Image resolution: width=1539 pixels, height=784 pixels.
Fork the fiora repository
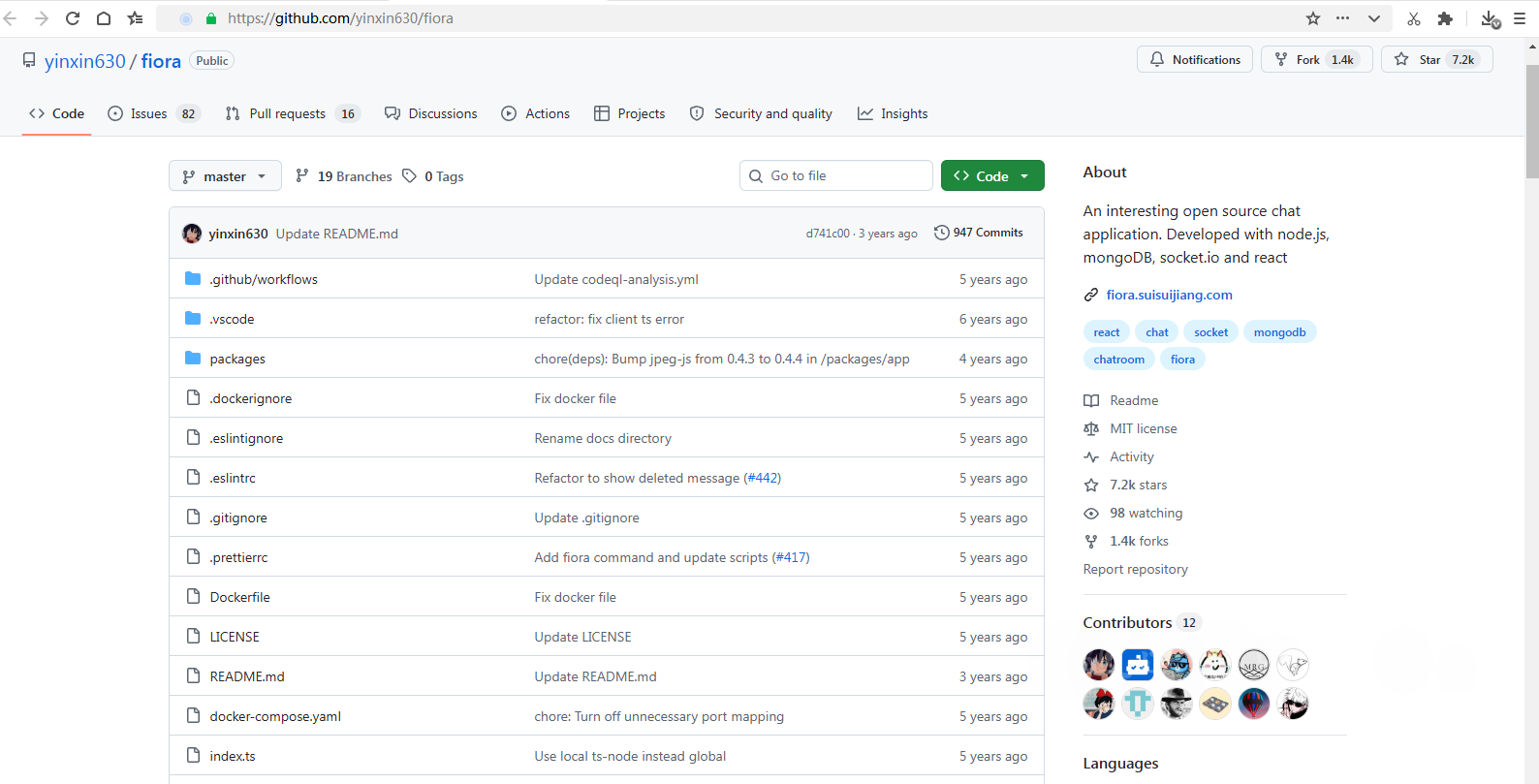pyautogui.click(x=1316, y=60)
